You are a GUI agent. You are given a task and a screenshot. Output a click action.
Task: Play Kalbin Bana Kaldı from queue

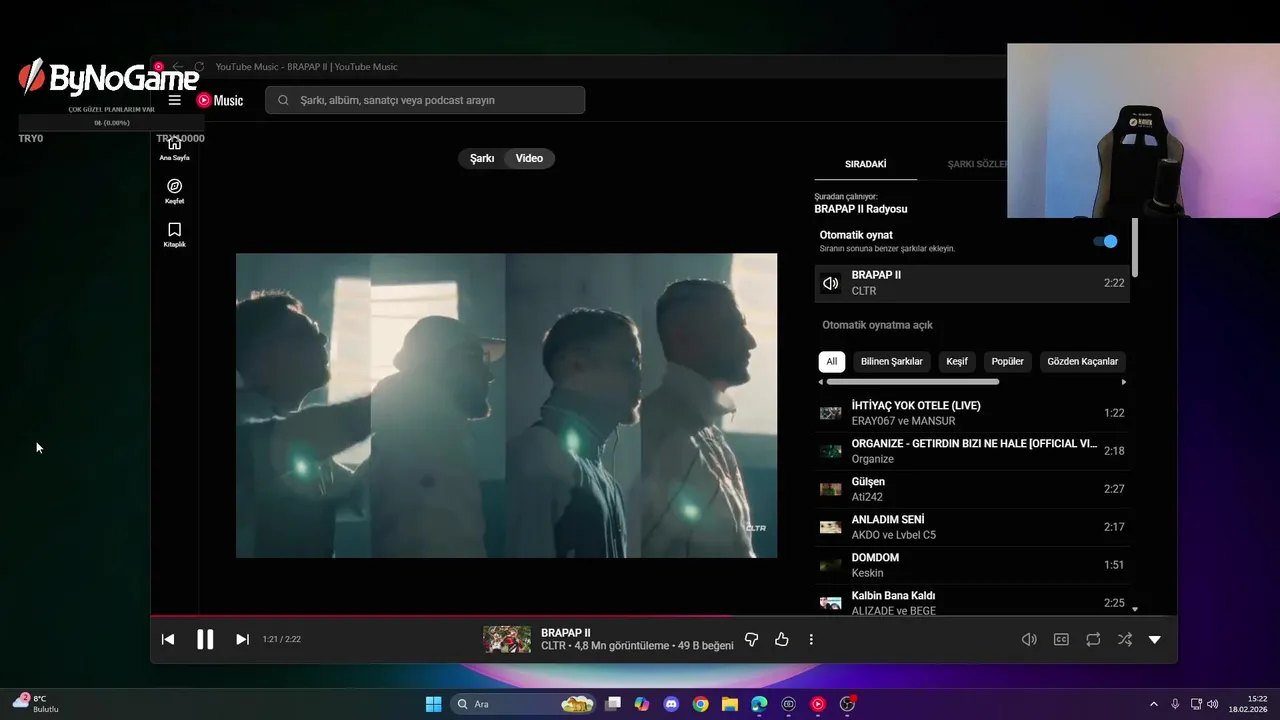pos(973,602)
